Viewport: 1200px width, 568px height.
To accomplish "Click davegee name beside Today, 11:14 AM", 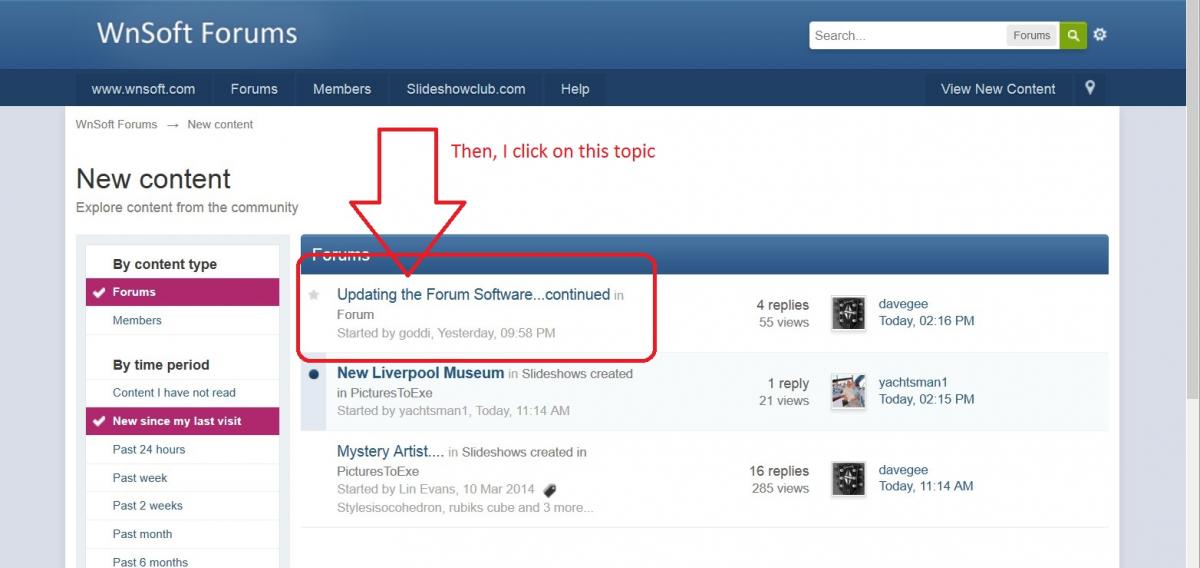I will (903, 469).
